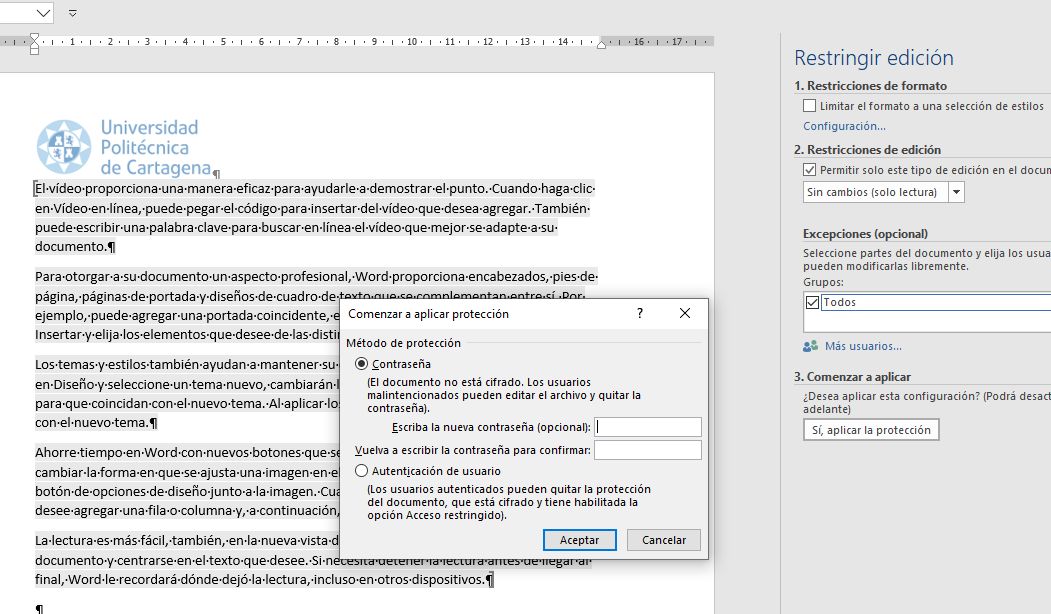Screen dimensions: 1051x614
Task: Uncheck Permitir solo este tipo de edición
Action: coord(810,170)
